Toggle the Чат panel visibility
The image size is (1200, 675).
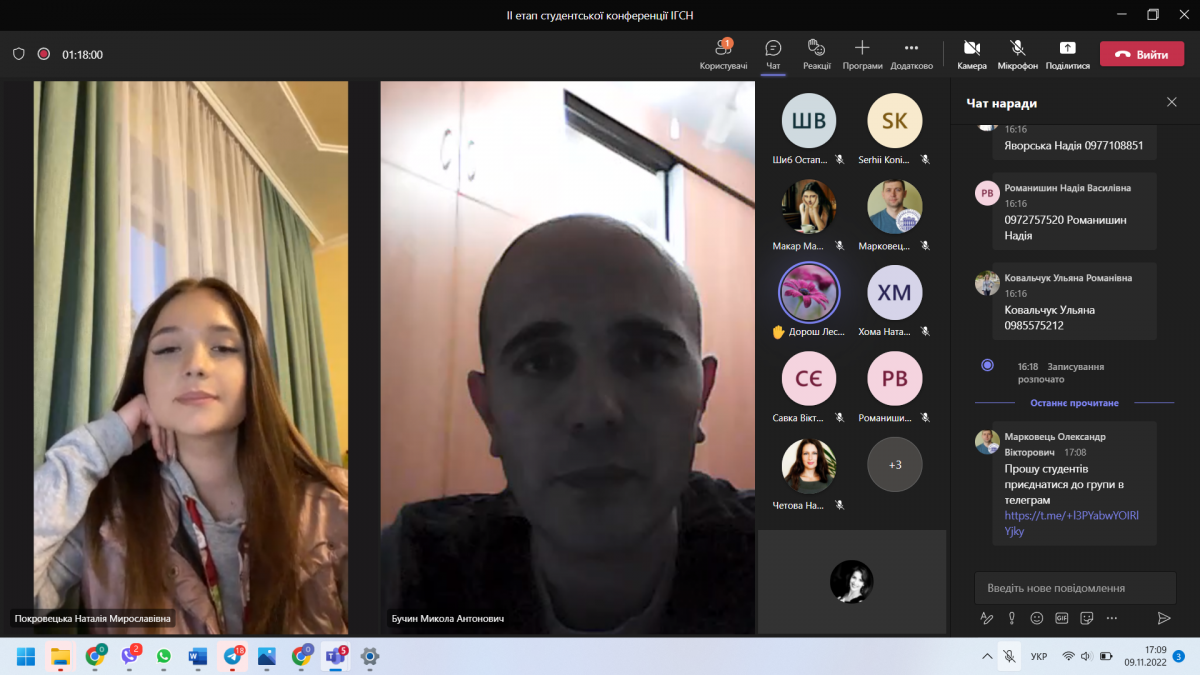tap(773, 54)
